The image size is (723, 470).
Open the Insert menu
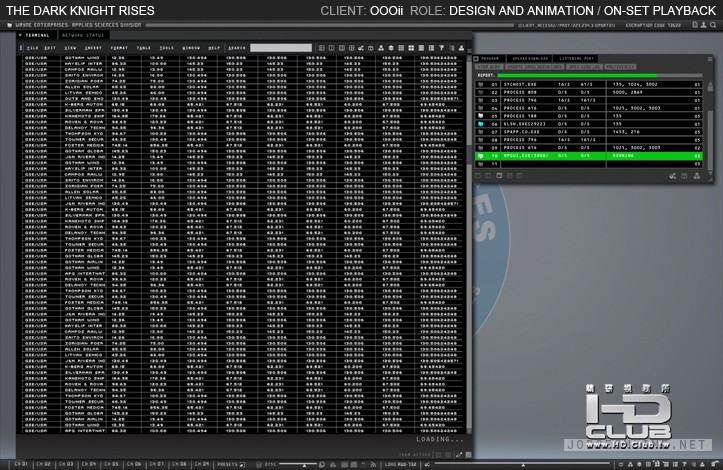[x=93, y=48]
